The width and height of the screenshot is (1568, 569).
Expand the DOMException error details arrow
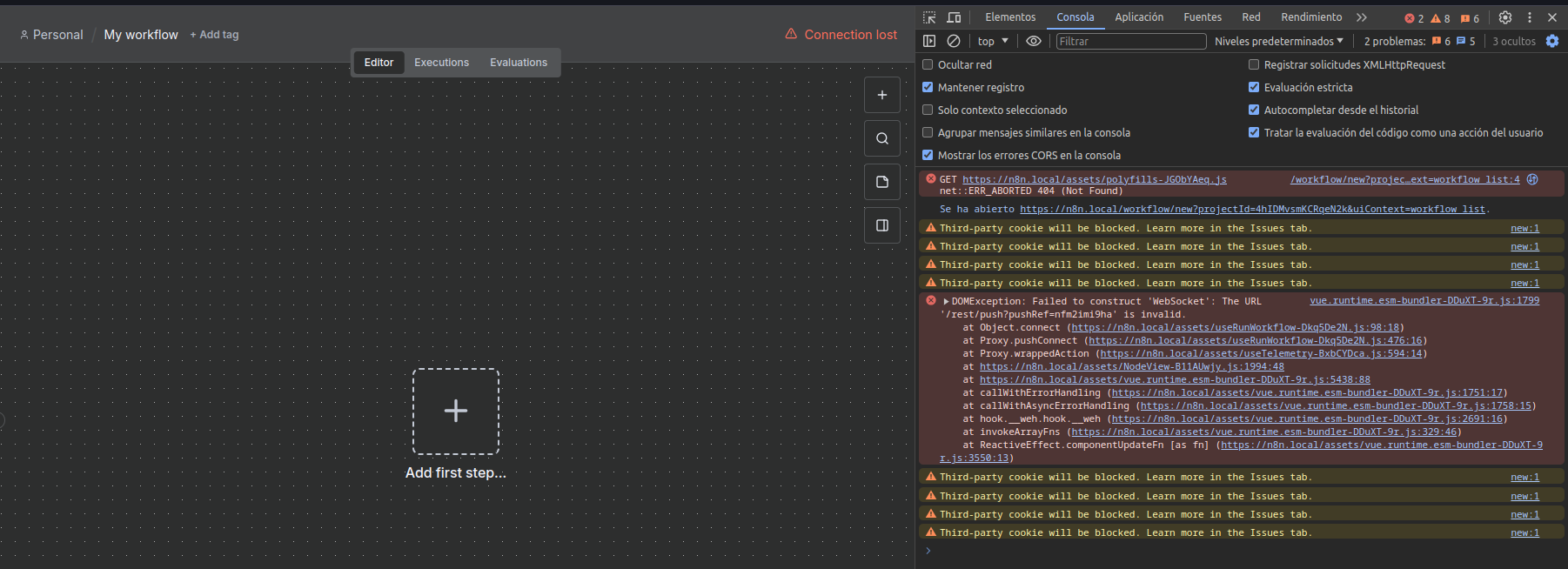(946, 302)
